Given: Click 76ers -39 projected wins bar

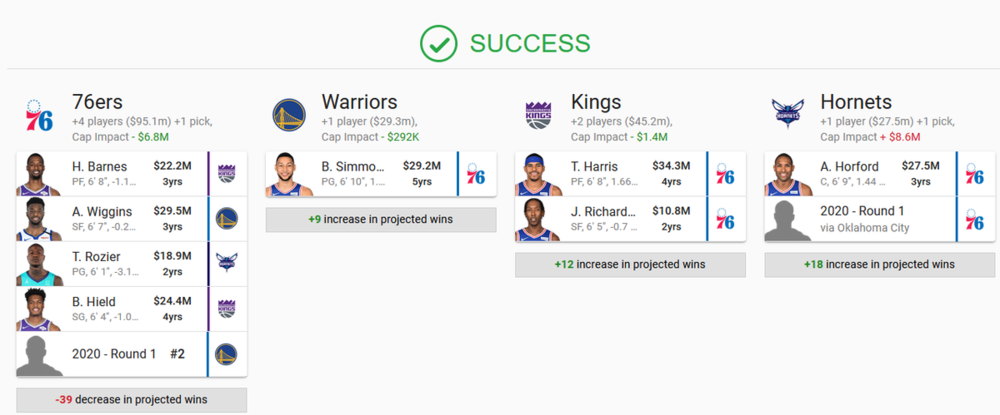Looking at the screenshot, I should (131, 399).
